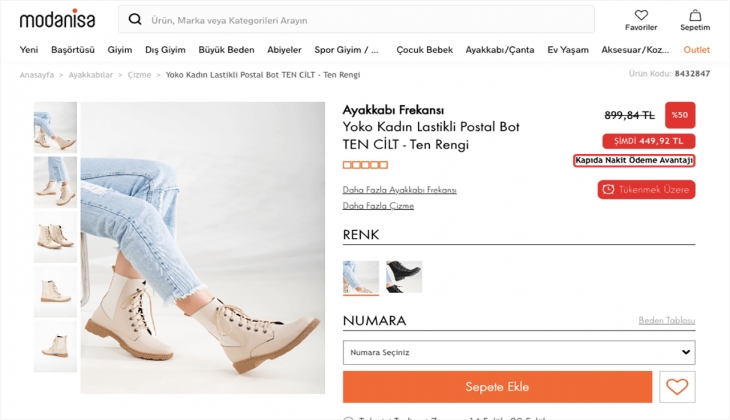
Task: Select the black boot color swatch
Action: tap(404, 277)
